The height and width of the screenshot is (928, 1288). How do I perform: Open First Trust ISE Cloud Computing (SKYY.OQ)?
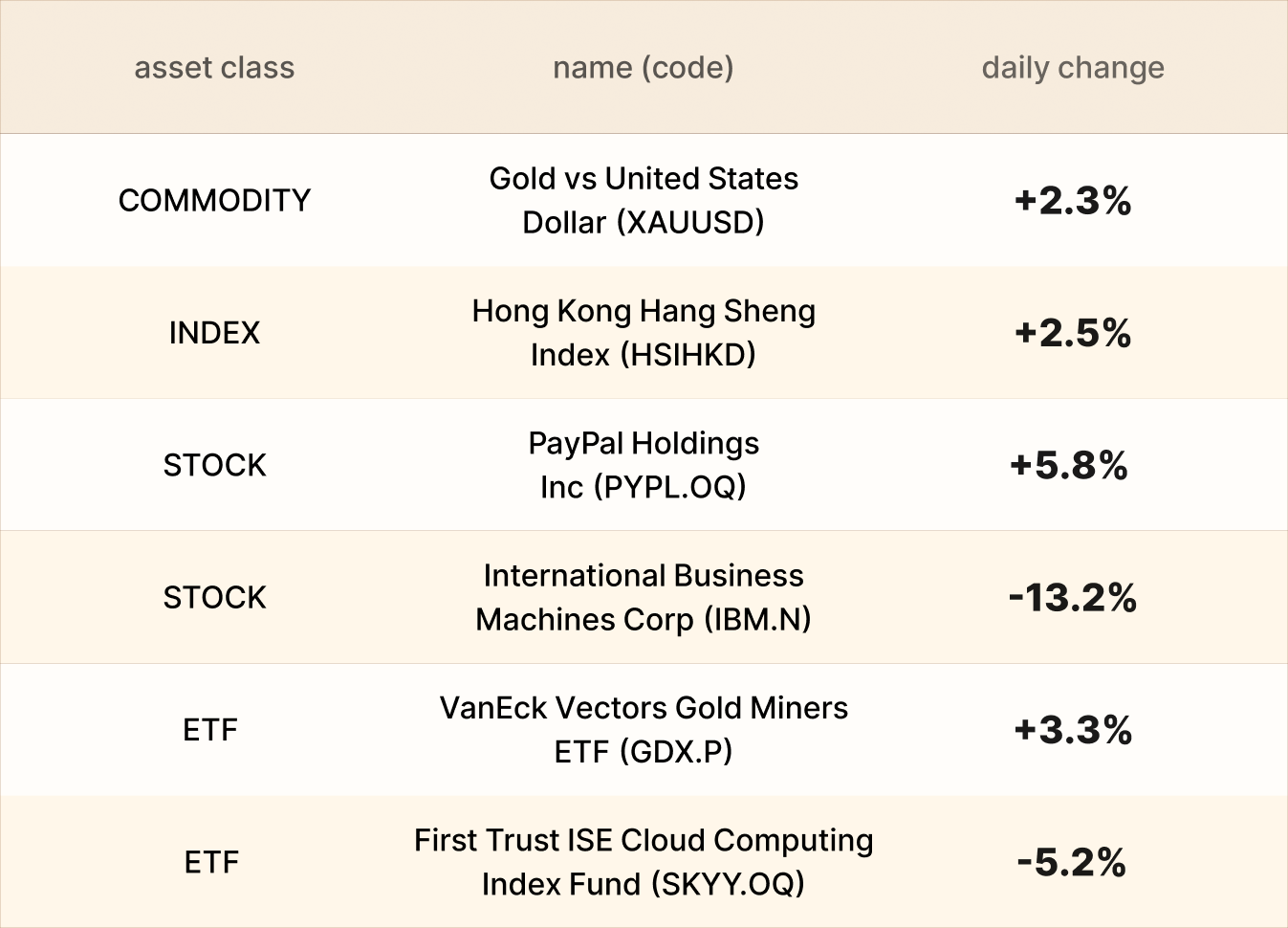coord(643,862)
